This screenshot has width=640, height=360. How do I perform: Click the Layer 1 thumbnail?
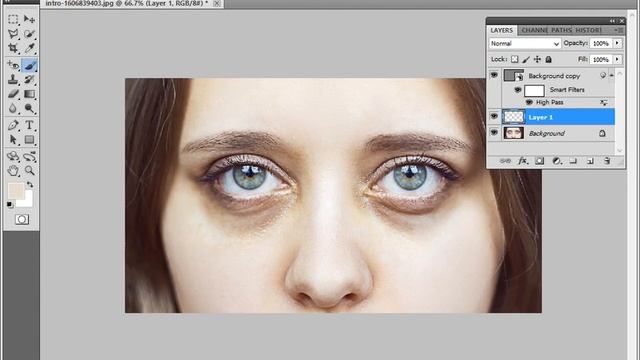tap(513, 117)
